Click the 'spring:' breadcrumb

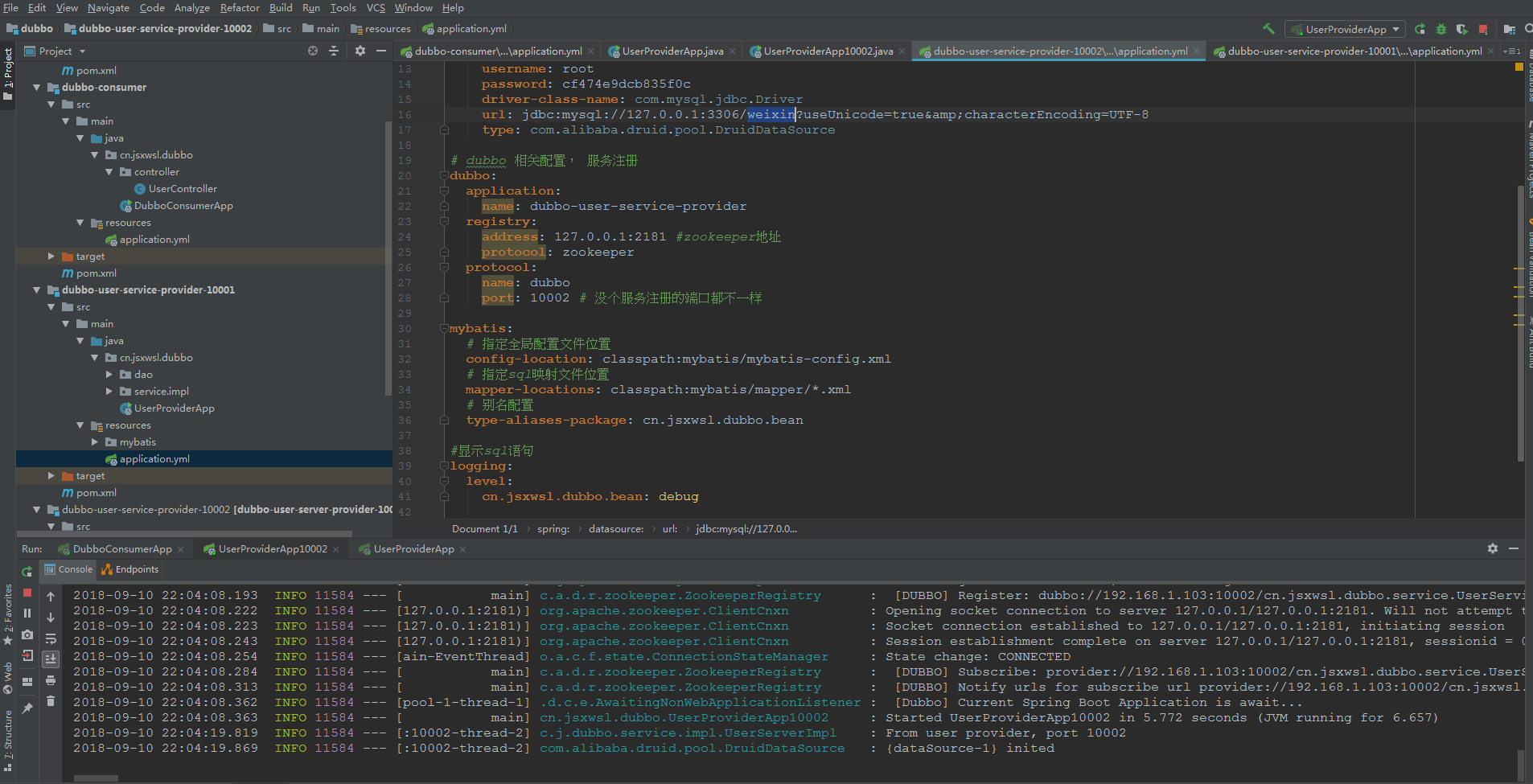pyautogui.click(x=553, y=529)
